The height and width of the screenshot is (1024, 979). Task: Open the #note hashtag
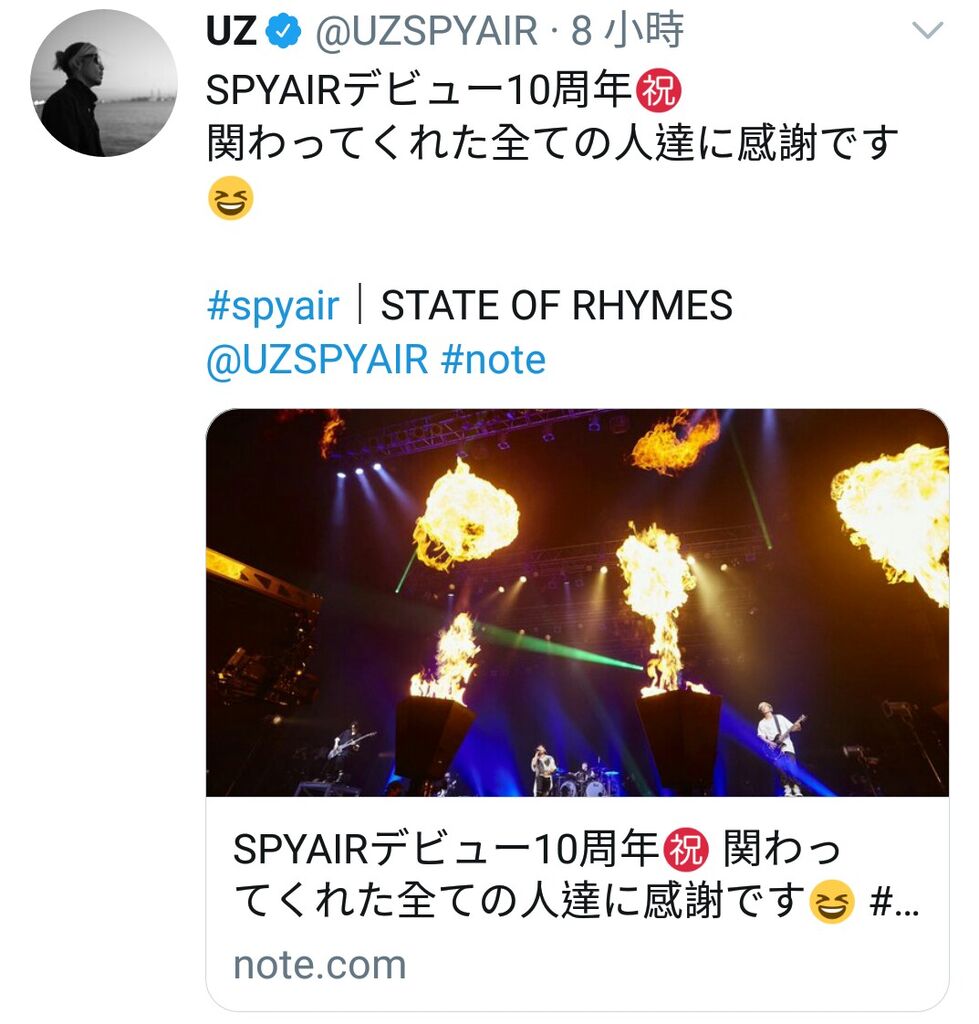[493, 360]
